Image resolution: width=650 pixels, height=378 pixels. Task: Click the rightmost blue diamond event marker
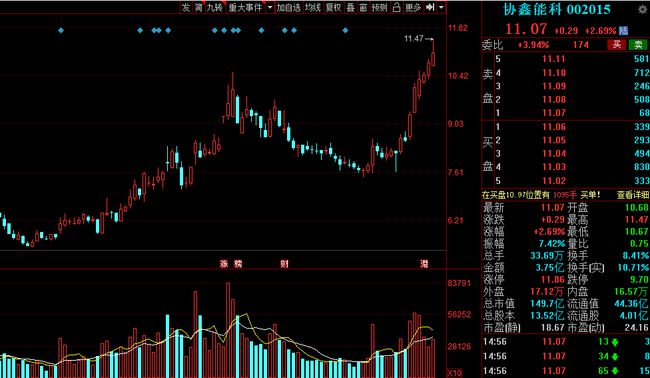[345, 30]
